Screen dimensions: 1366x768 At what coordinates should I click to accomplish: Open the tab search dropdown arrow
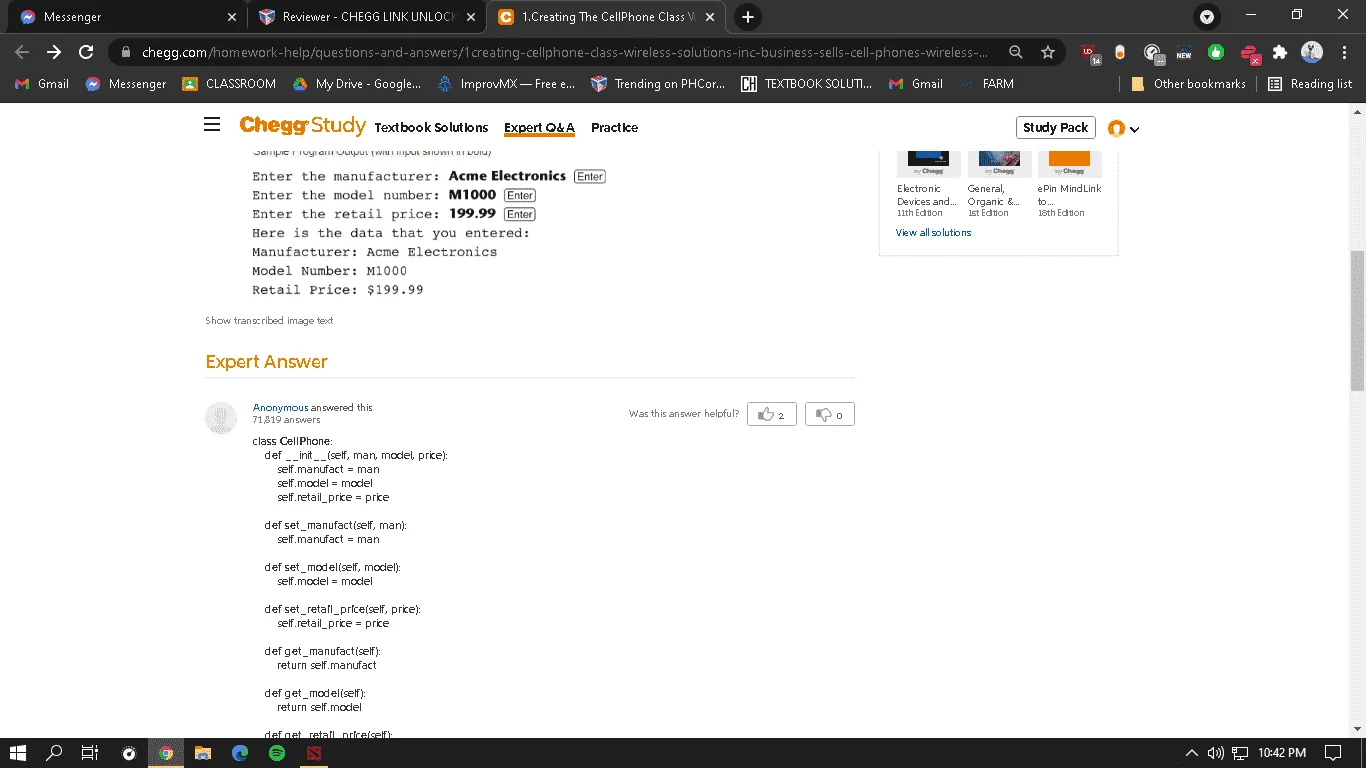coord(1207,17)
